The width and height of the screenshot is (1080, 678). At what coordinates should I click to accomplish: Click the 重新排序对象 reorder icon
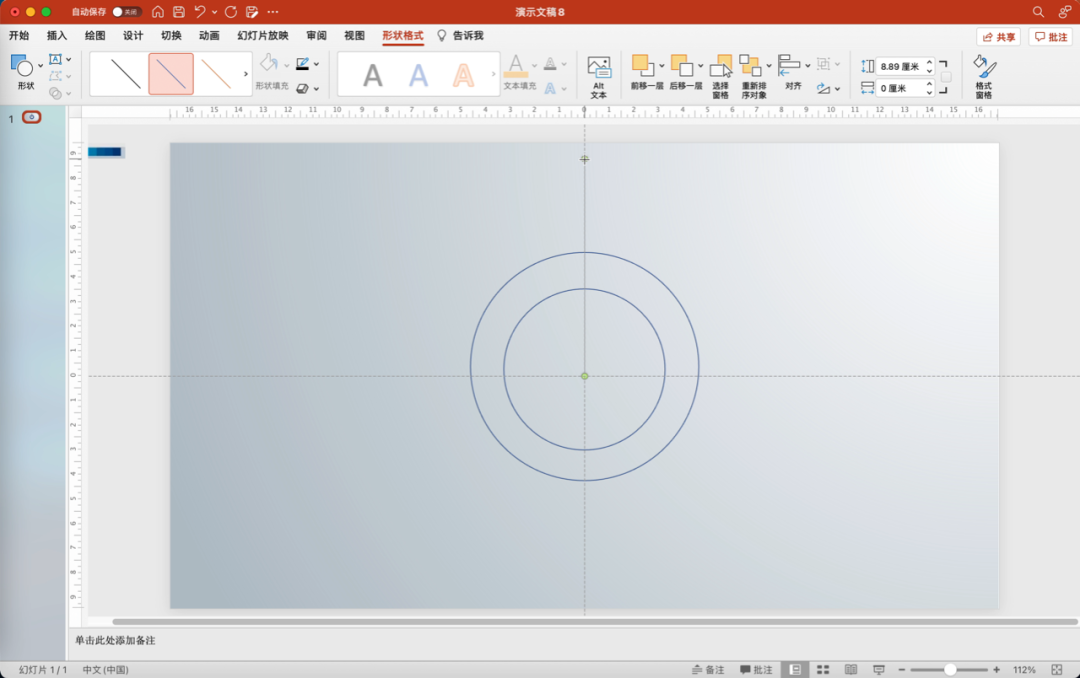pyautogui.click(x=749, y=65)
